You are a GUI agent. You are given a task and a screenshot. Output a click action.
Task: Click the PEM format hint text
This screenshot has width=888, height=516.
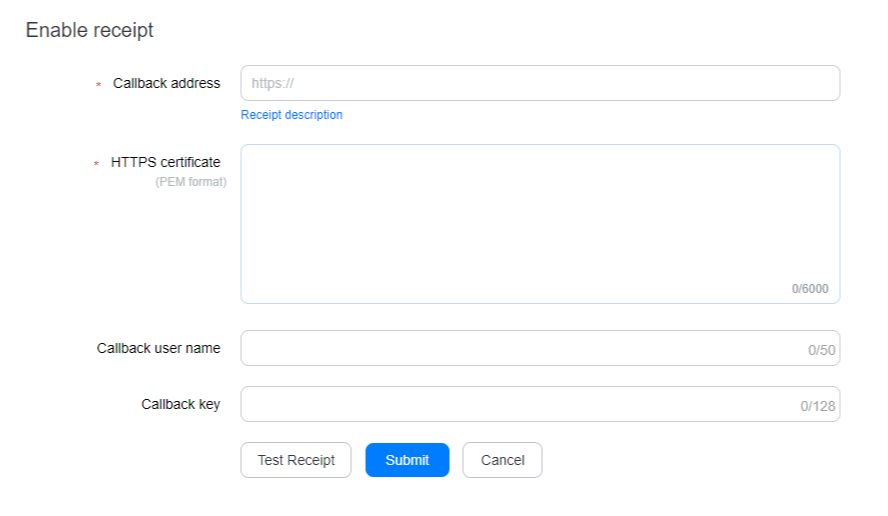191,182
